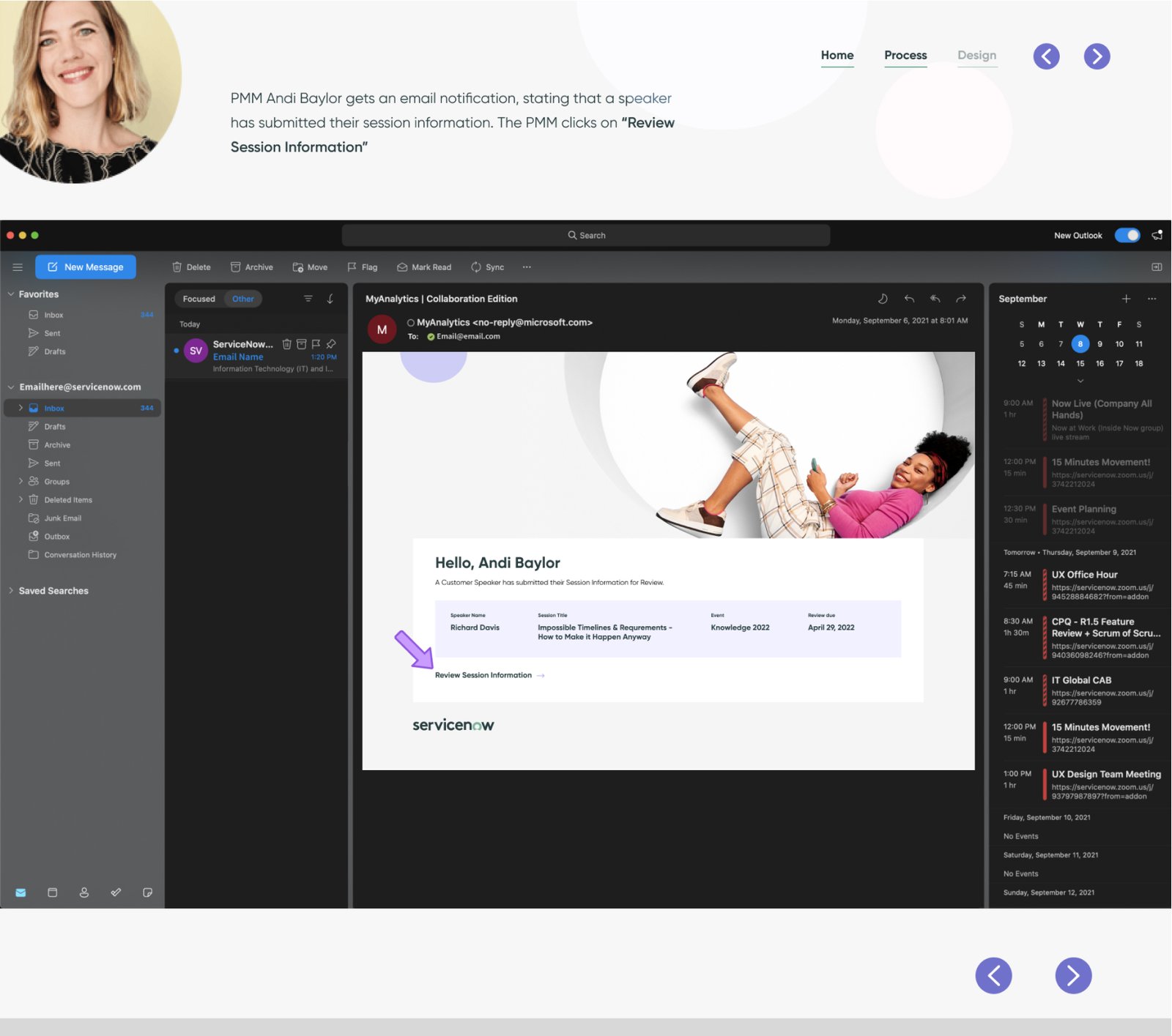1172x1036 pixels.
Task: Toggle the side panel icon at toolbar right
Action: coord(1157,267)
